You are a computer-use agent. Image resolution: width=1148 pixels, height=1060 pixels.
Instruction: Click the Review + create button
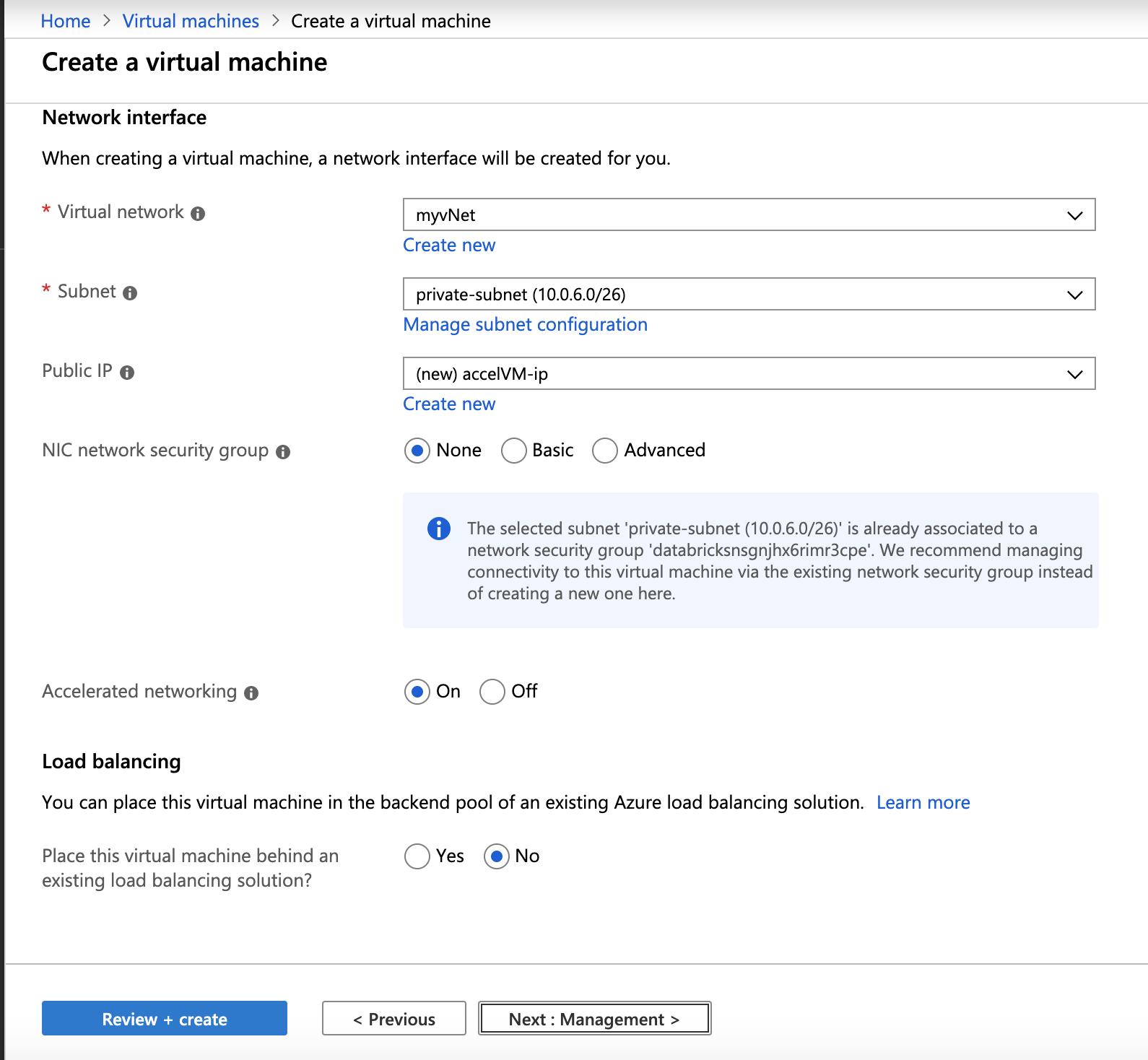[x=165, y=1018]
